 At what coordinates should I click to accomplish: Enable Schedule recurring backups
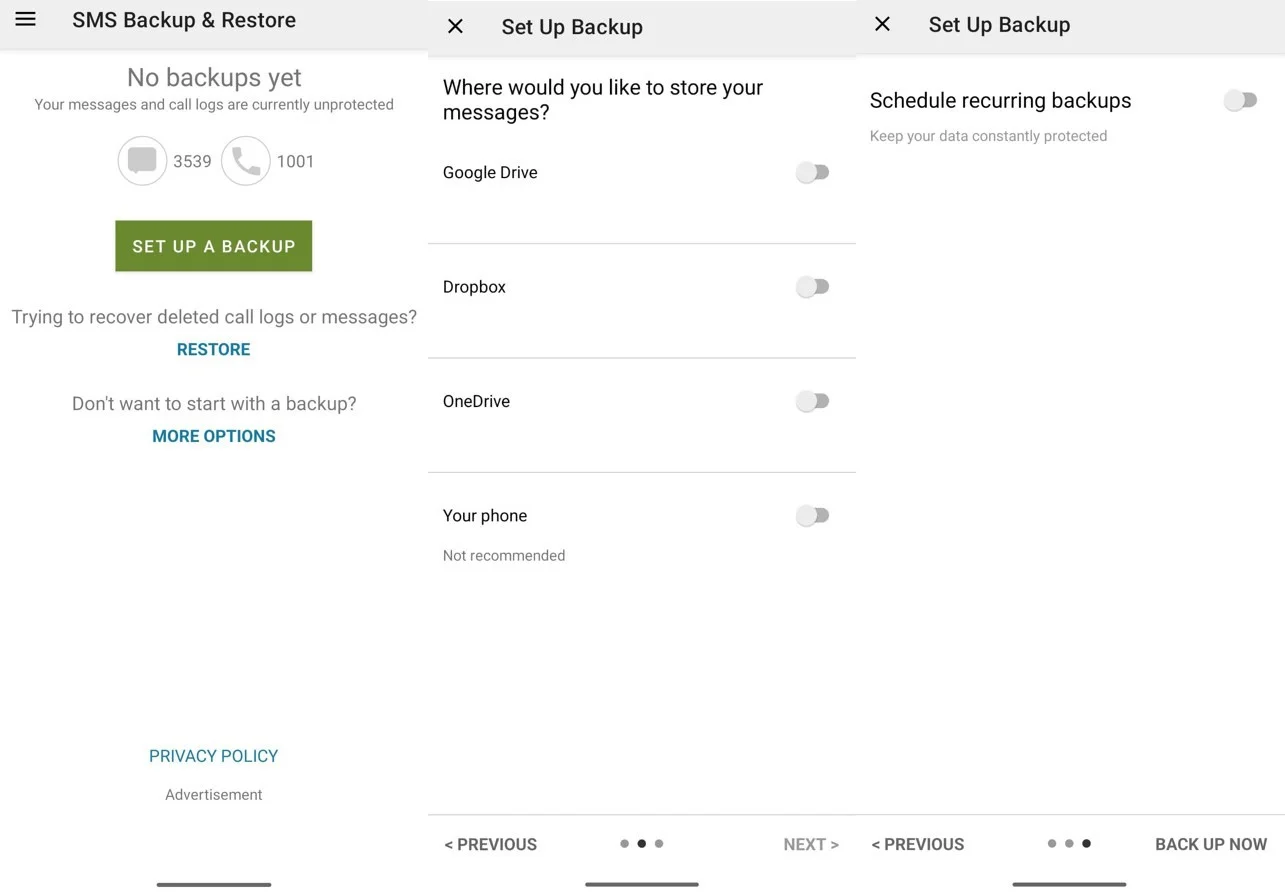1240,100
